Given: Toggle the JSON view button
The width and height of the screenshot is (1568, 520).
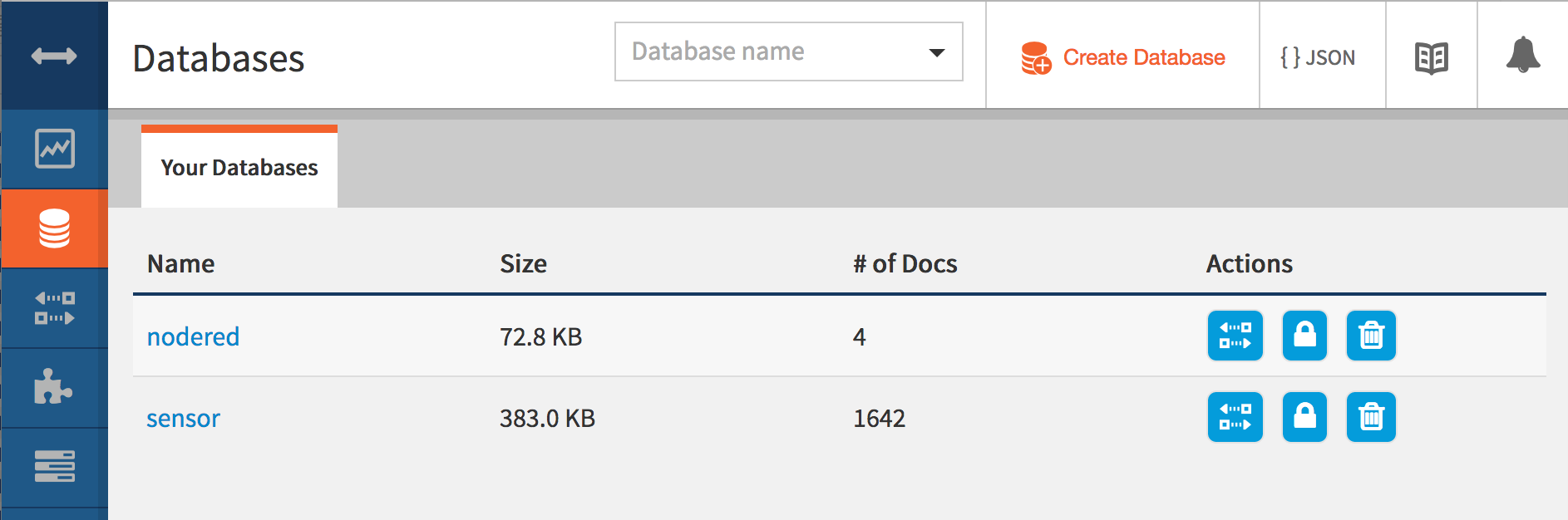Looking at the screenshot, I should point(1318,57).
